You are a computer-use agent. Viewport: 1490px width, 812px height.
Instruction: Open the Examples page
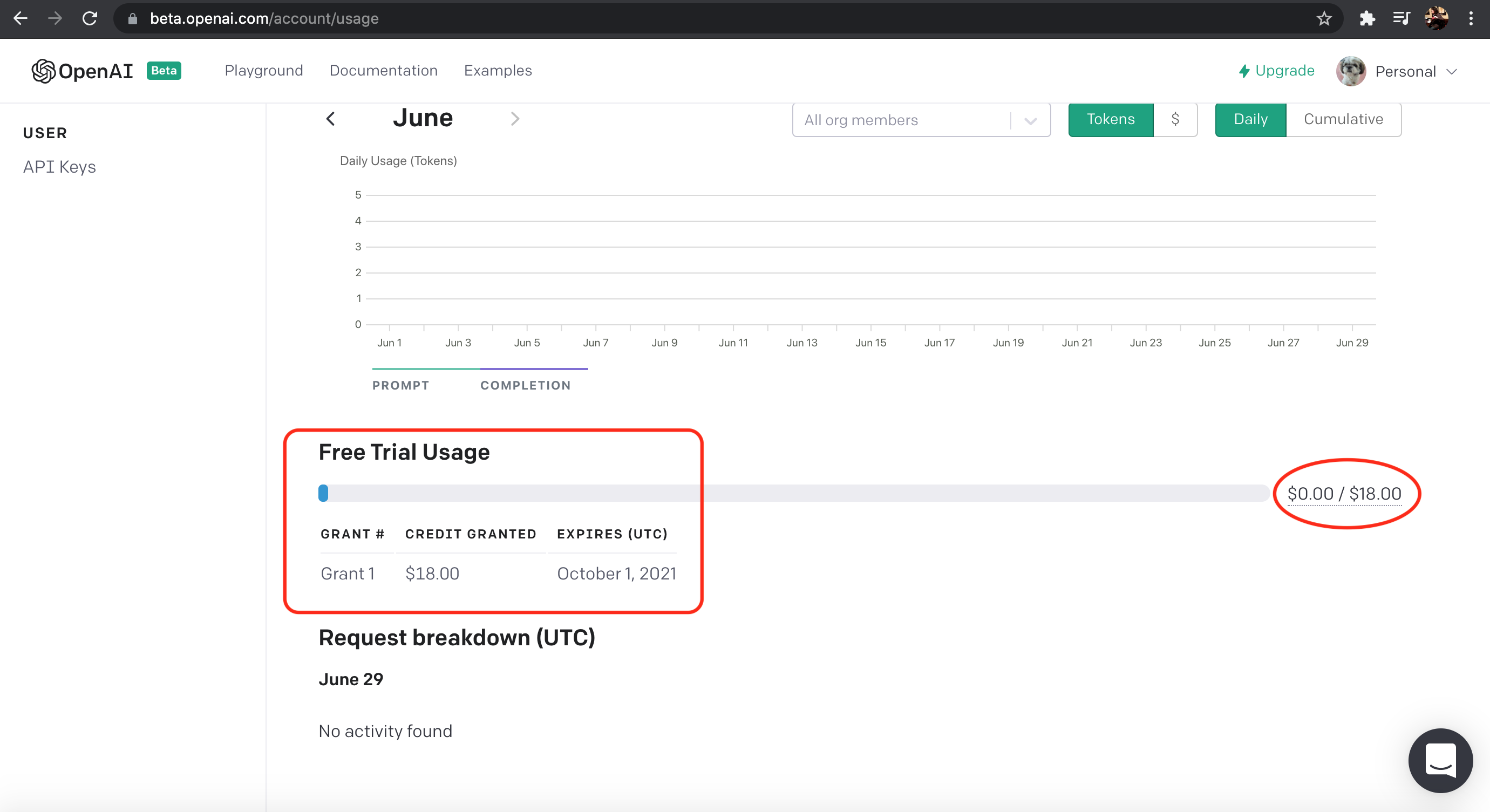pos(498,71)
